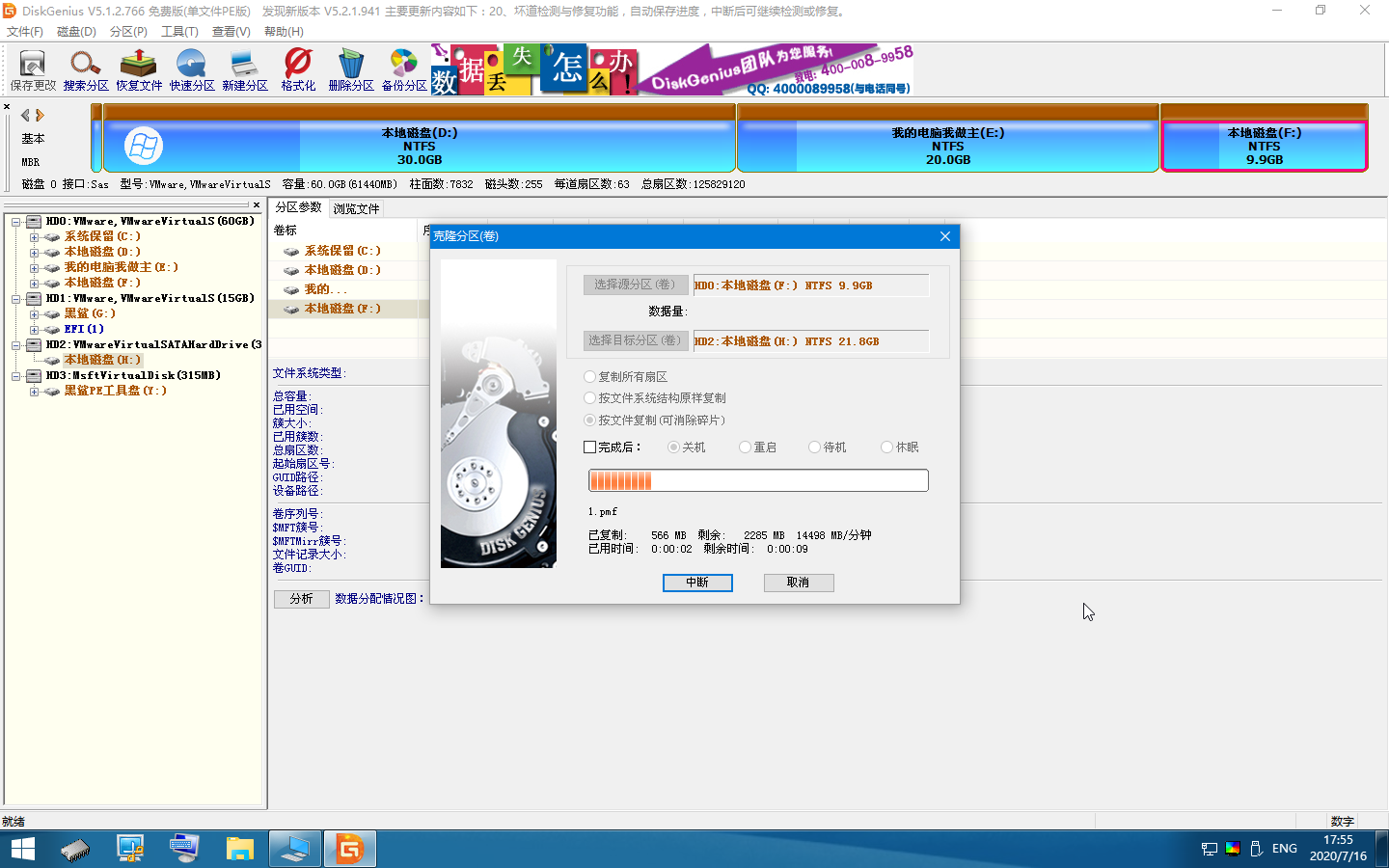Click the 删除分区 delete partition icon
The height and width of the screenshot is (868, 1389).
[351, 70]
